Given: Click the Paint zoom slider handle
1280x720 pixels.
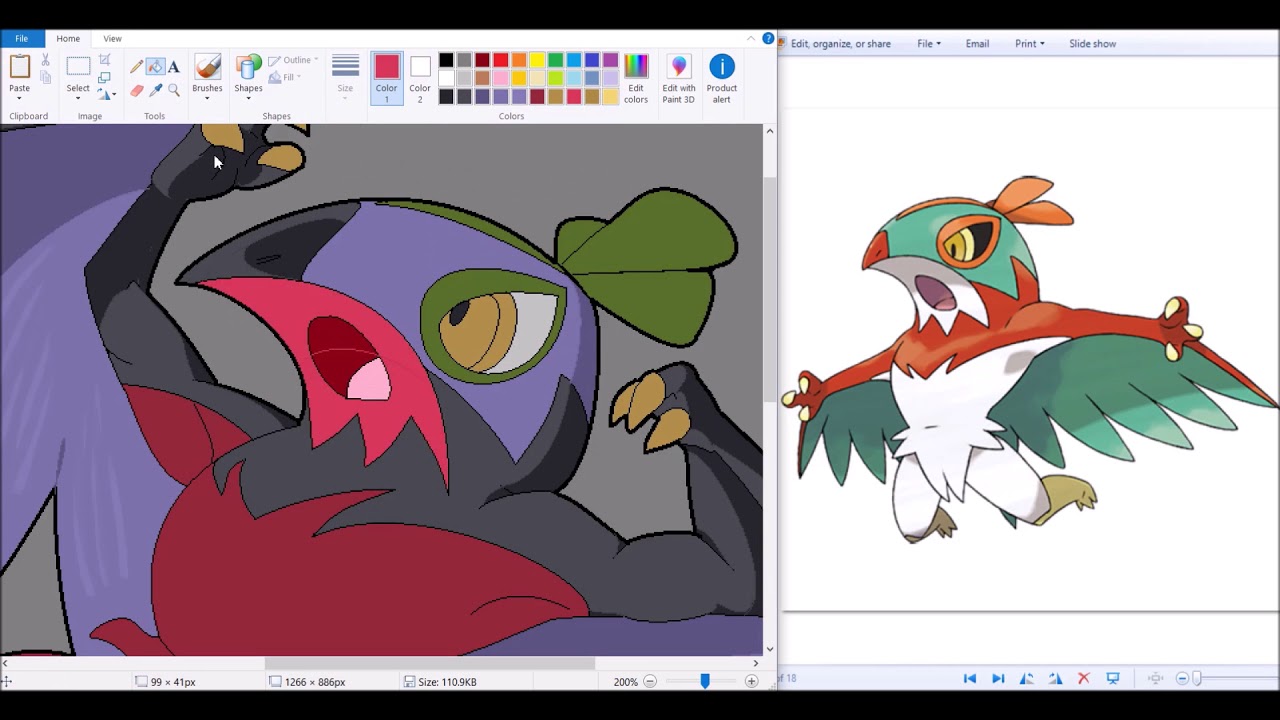Looking at the screenshot, I should coord(705,681).
